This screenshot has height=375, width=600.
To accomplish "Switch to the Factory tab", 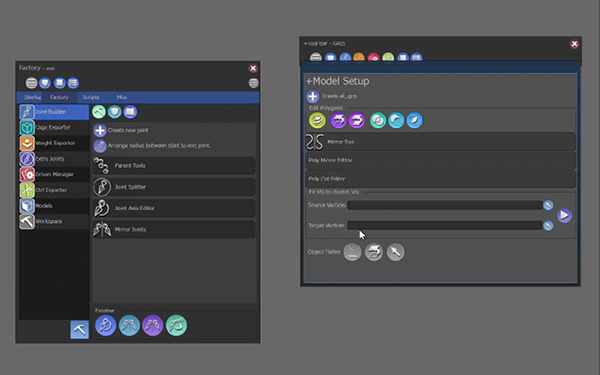I will pos(59,97).
